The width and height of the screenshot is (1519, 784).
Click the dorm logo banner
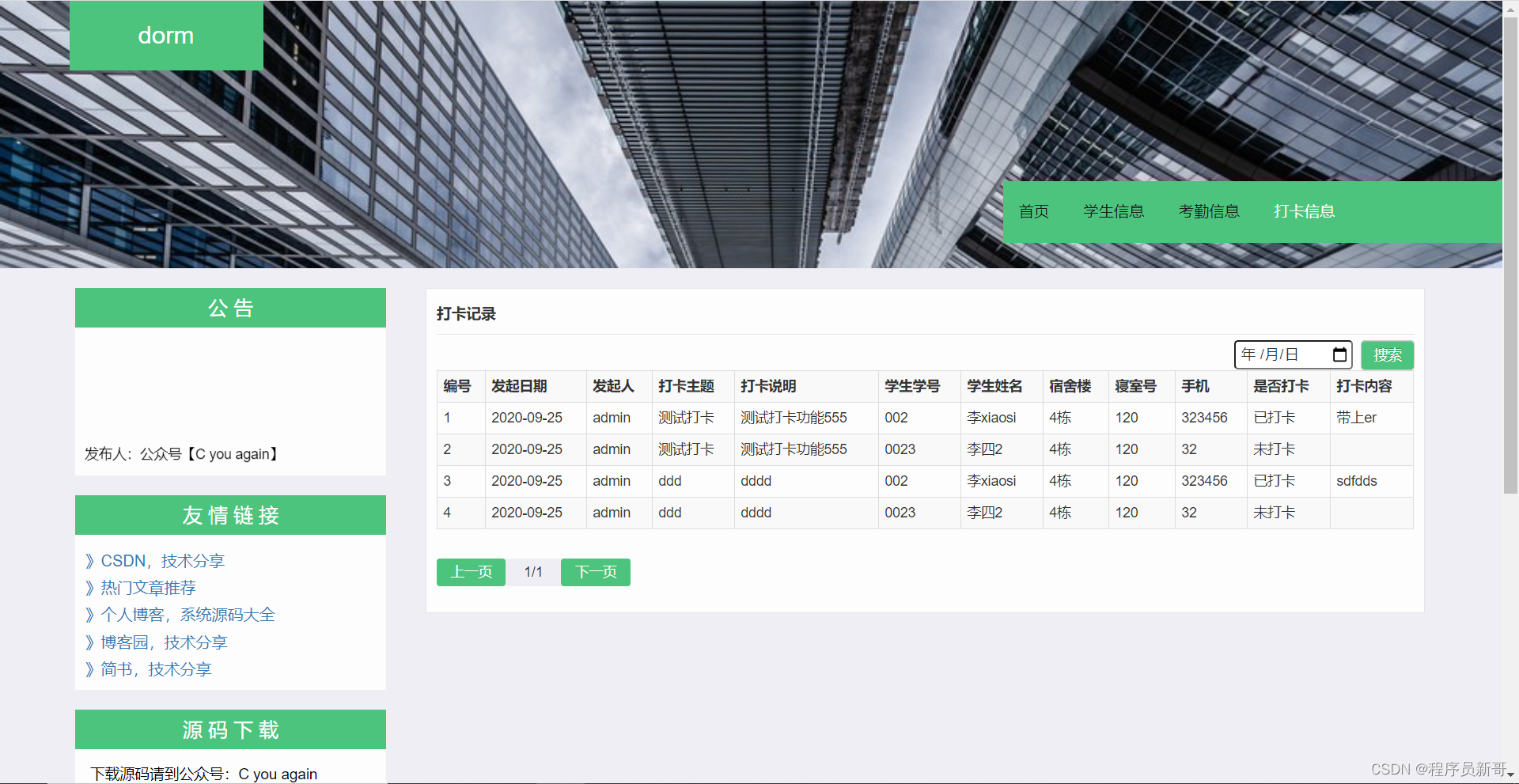[166, 36]
